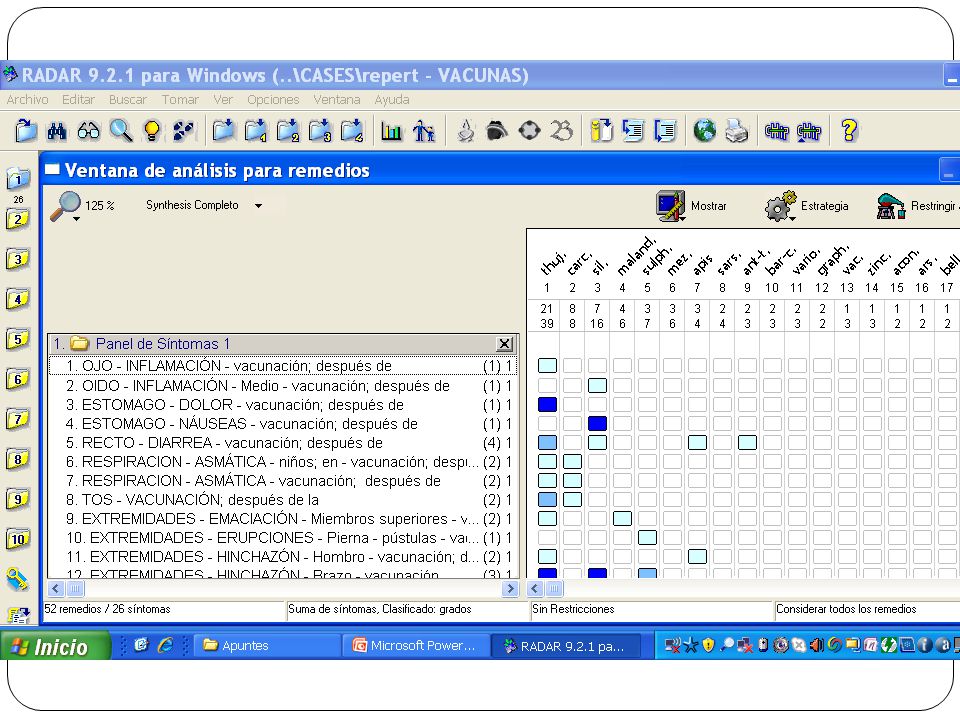
Task: Click the '52 remedios / 26 síntomas' status field
Action: 163,609
